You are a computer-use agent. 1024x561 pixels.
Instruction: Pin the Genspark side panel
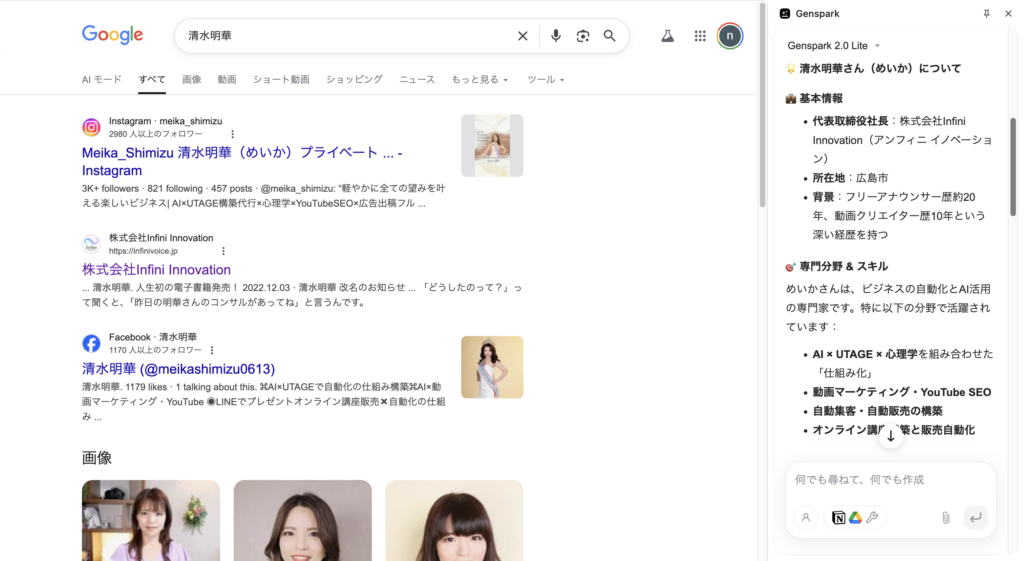pos(987,13)
